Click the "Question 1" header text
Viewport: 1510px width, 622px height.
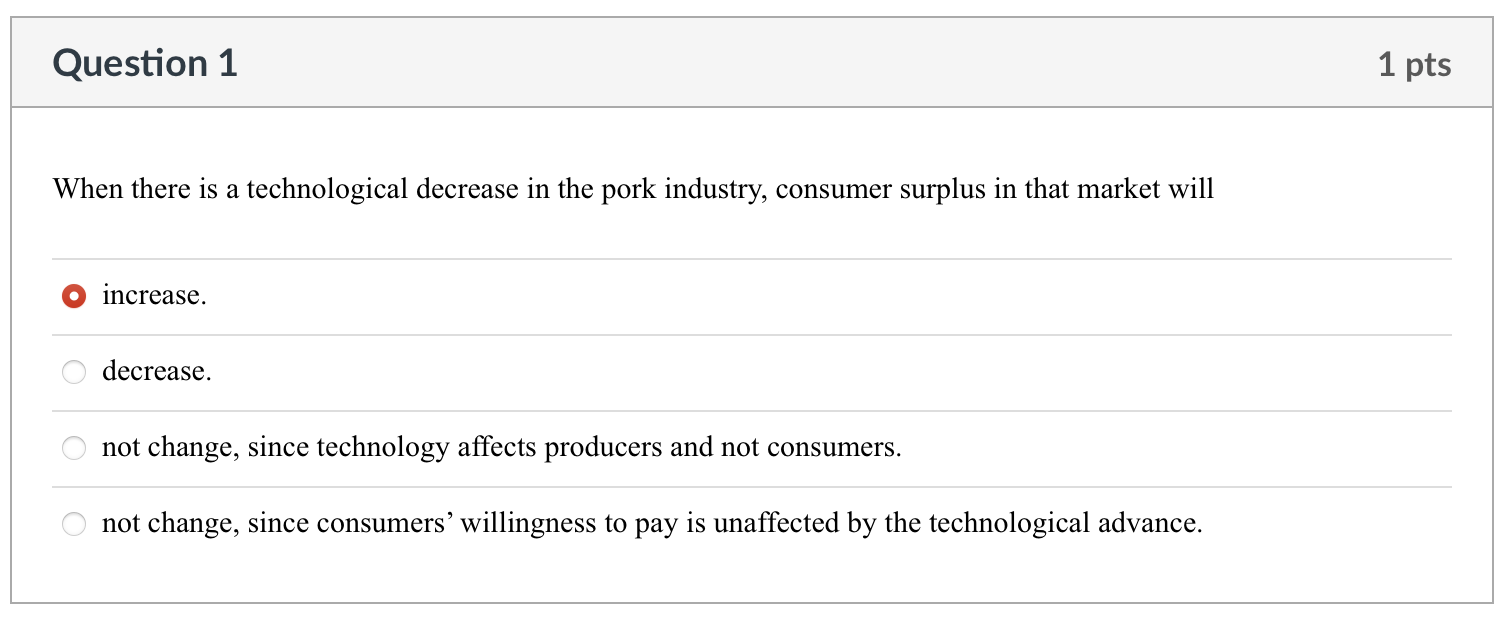click(x=146, y=62)
